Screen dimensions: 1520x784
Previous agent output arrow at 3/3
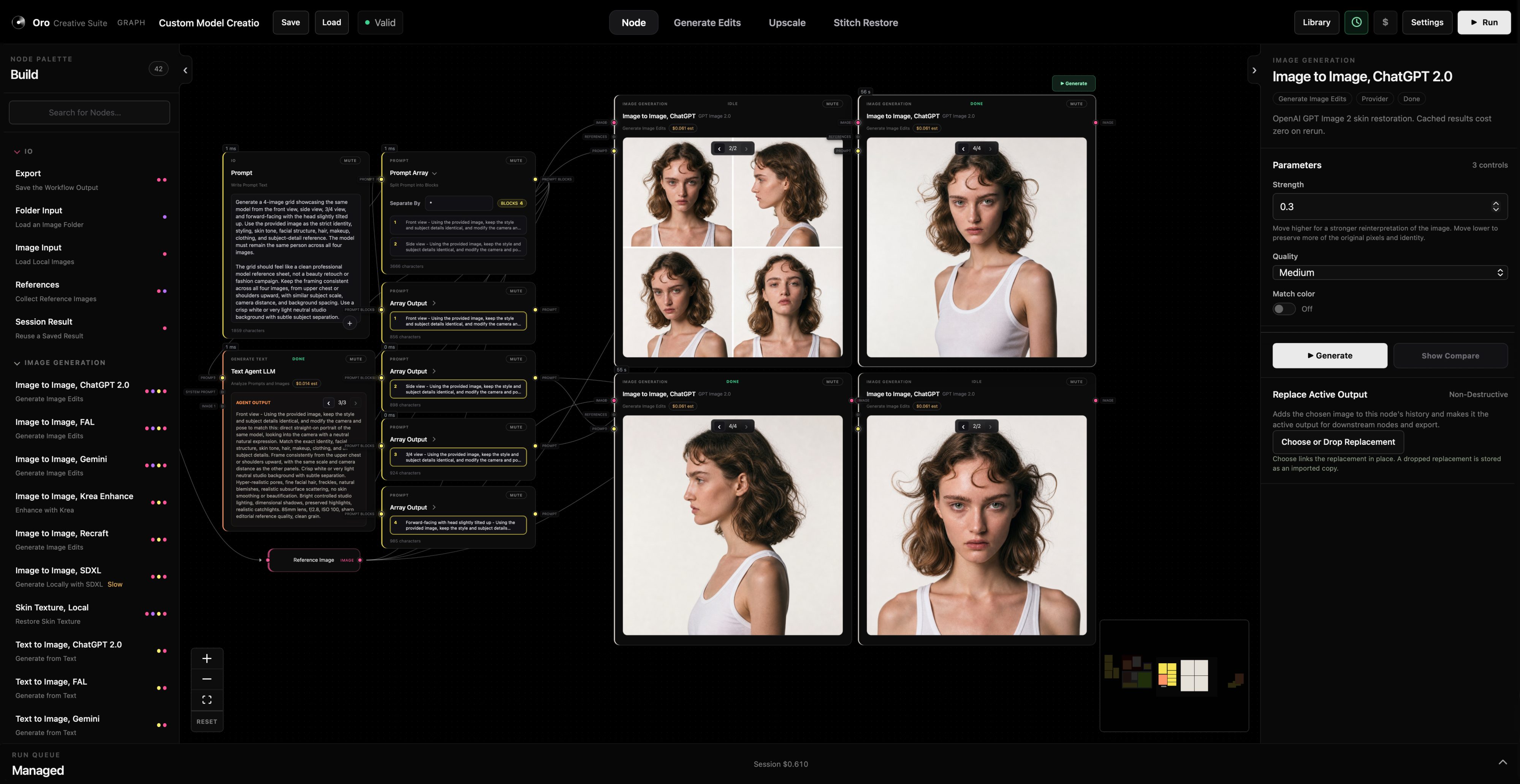tap(329, 403)
